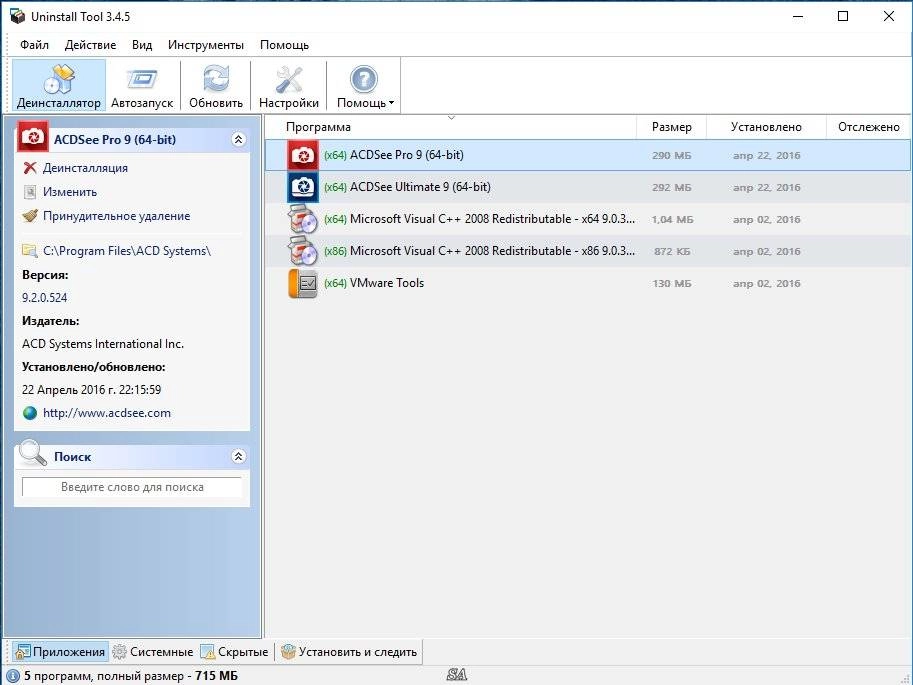The image size is (913, 685).
Task: Start Деинсталляция of the selected program
Action: [x=85, y=168]
